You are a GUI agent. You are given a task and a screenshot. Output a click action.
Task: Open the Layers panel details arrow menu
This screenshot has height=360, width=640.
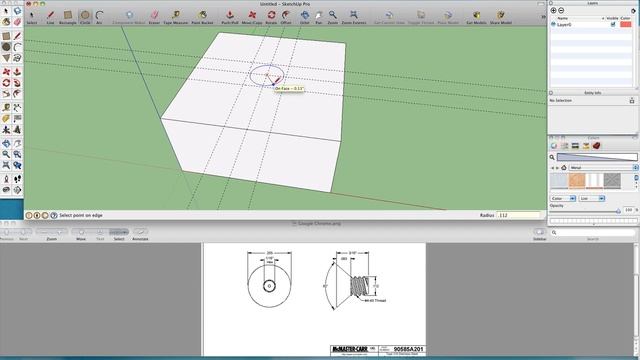tap(633, 11)
